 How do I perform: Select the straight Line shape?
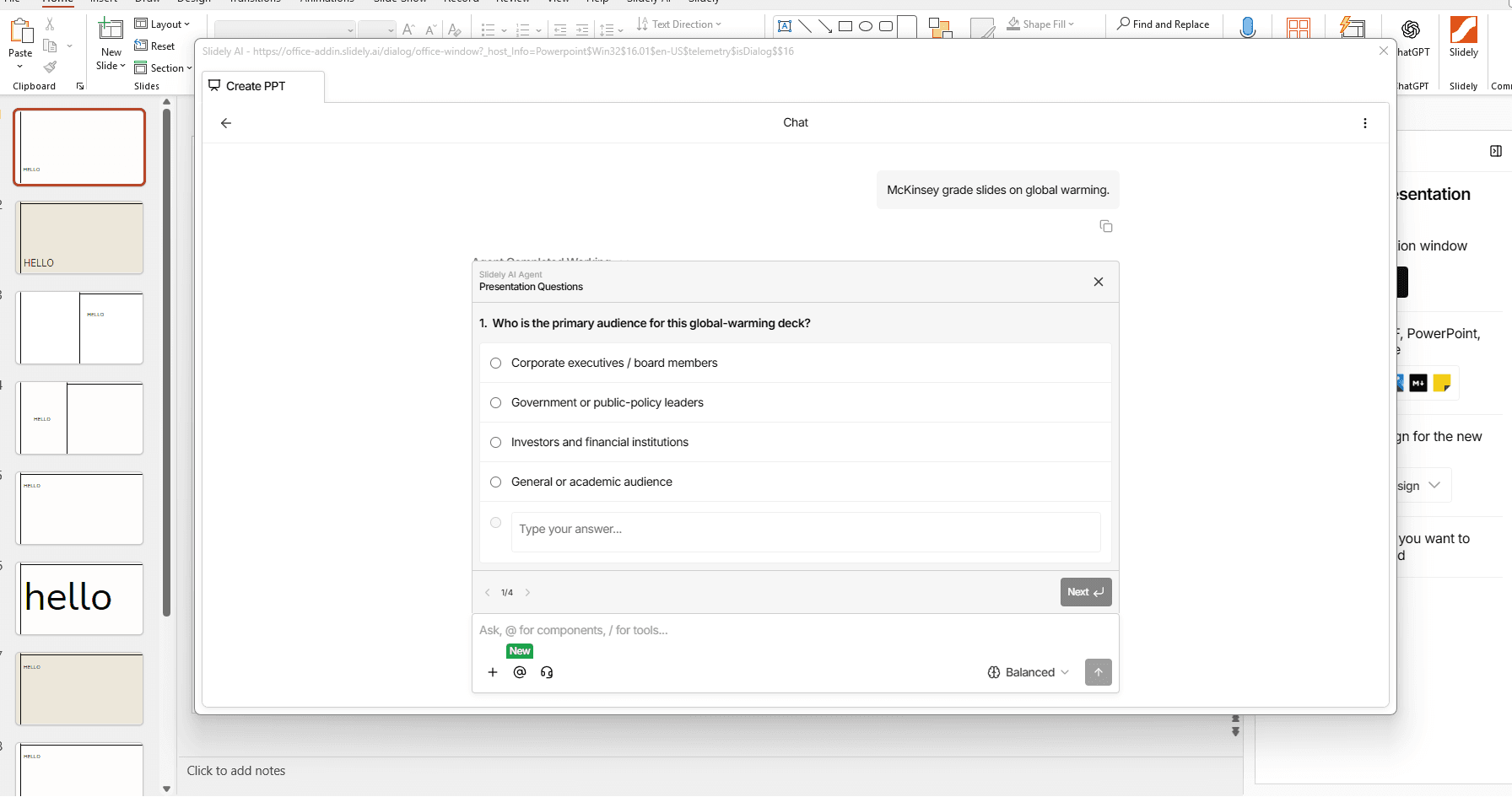click(x=805, y=26)
